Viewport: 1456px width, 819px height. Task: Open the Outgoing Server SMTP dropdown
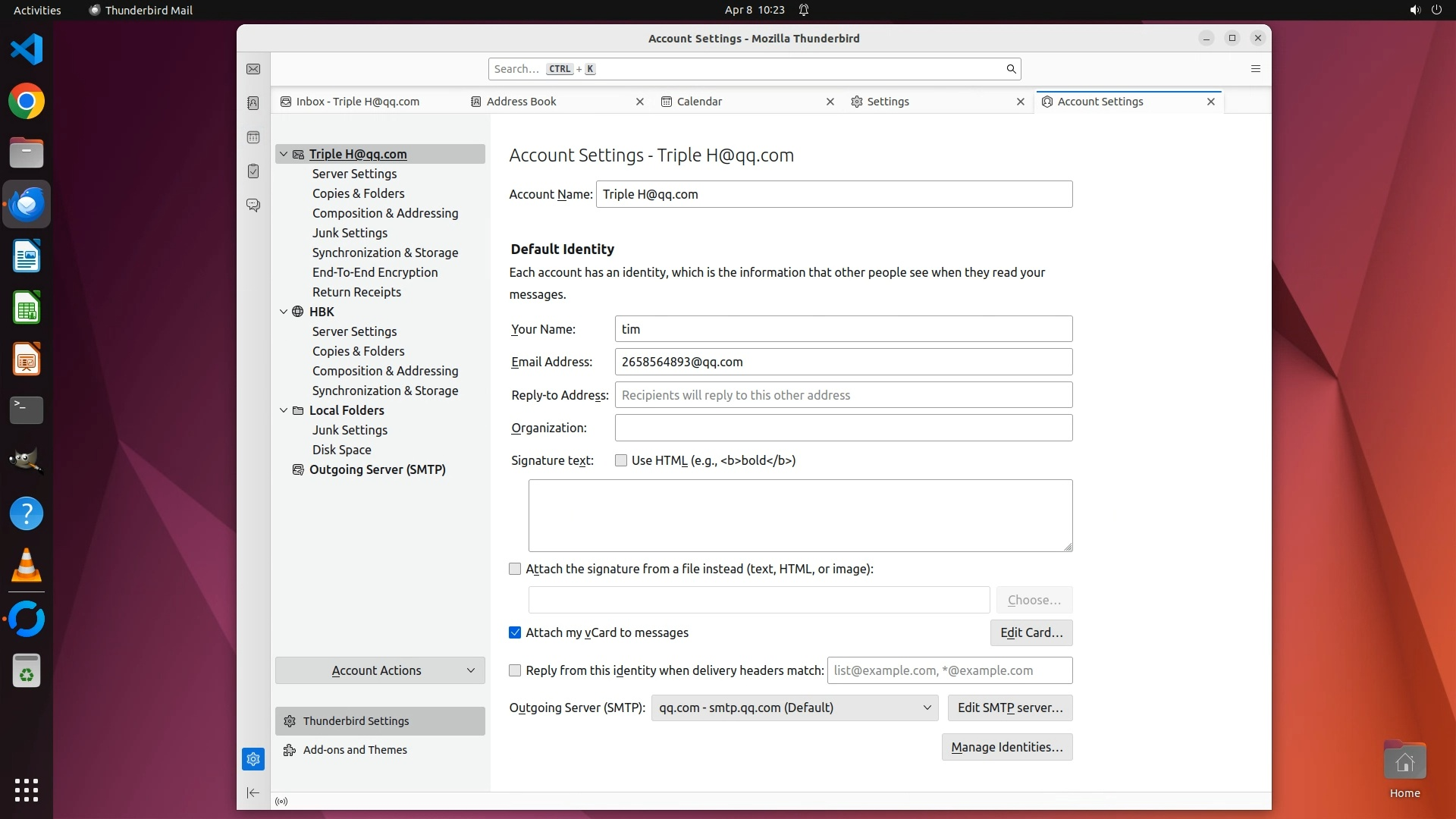(x=794, y=708)
